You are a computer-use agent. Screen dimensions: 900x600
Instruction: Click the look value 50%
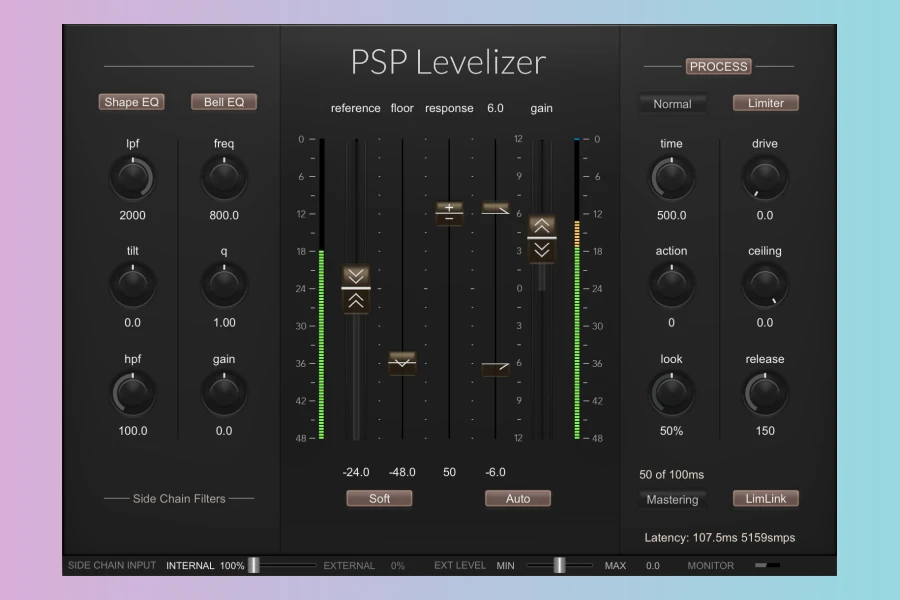tap(672, 431)
